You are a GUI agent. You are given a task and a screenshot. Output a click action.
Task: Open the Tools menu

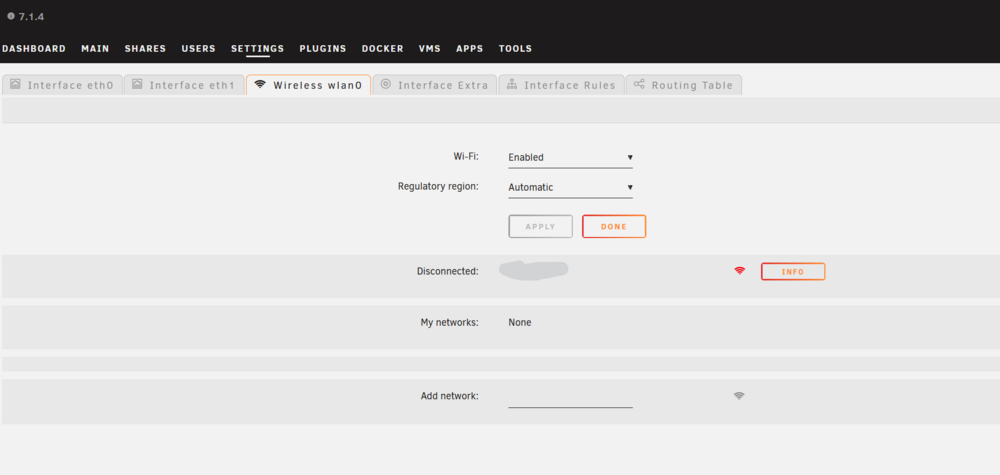[515, 48]
